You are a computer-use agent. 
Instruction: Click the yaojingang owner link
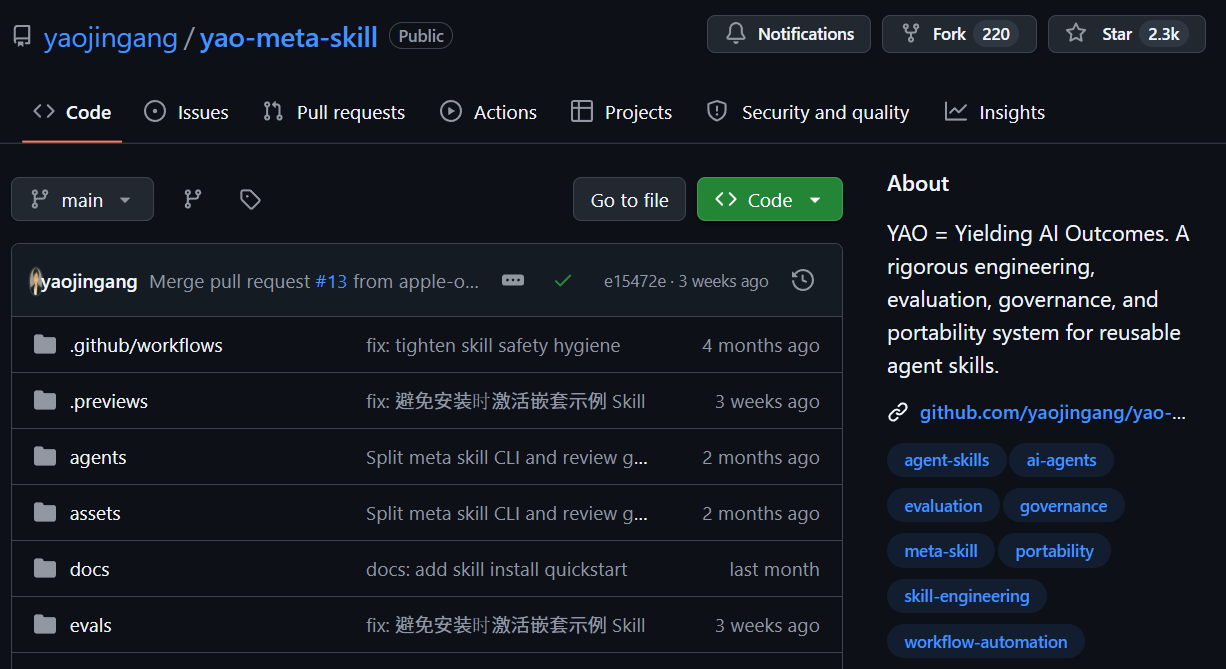pyautogui.click(x=110, y=38)
